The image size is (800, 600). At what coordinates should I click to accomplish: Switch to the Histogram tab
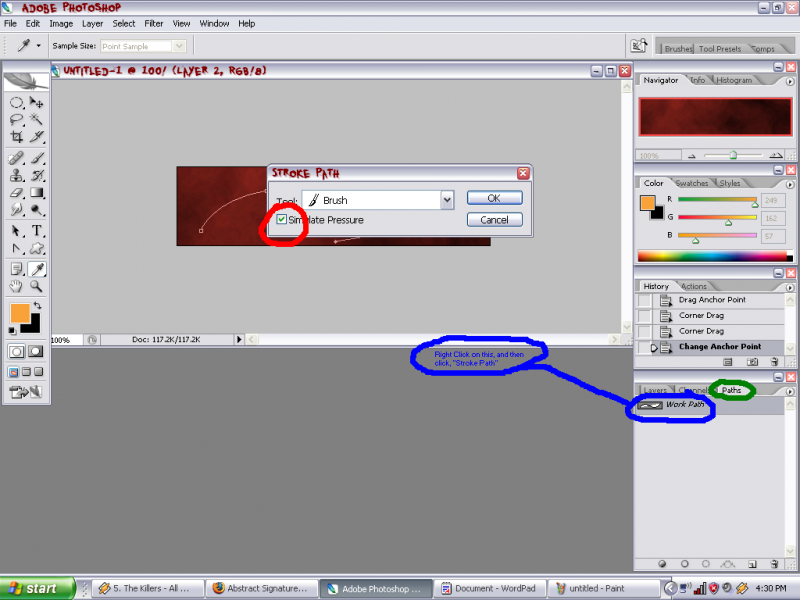734,80
